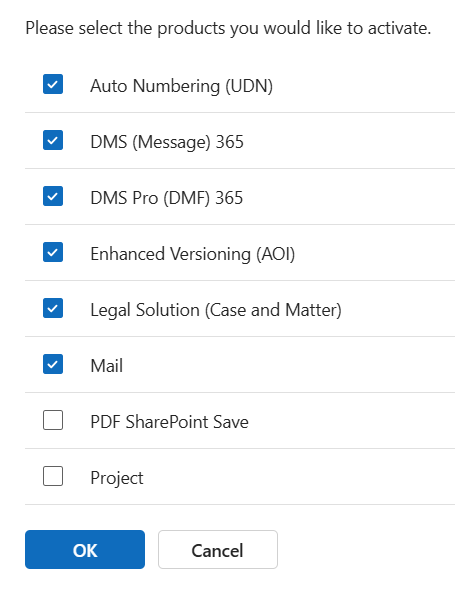The height and width of the screenshot is (589, 455).
Task: Click the 'DMS (Message) 365' label text
Action: [167, 142]
